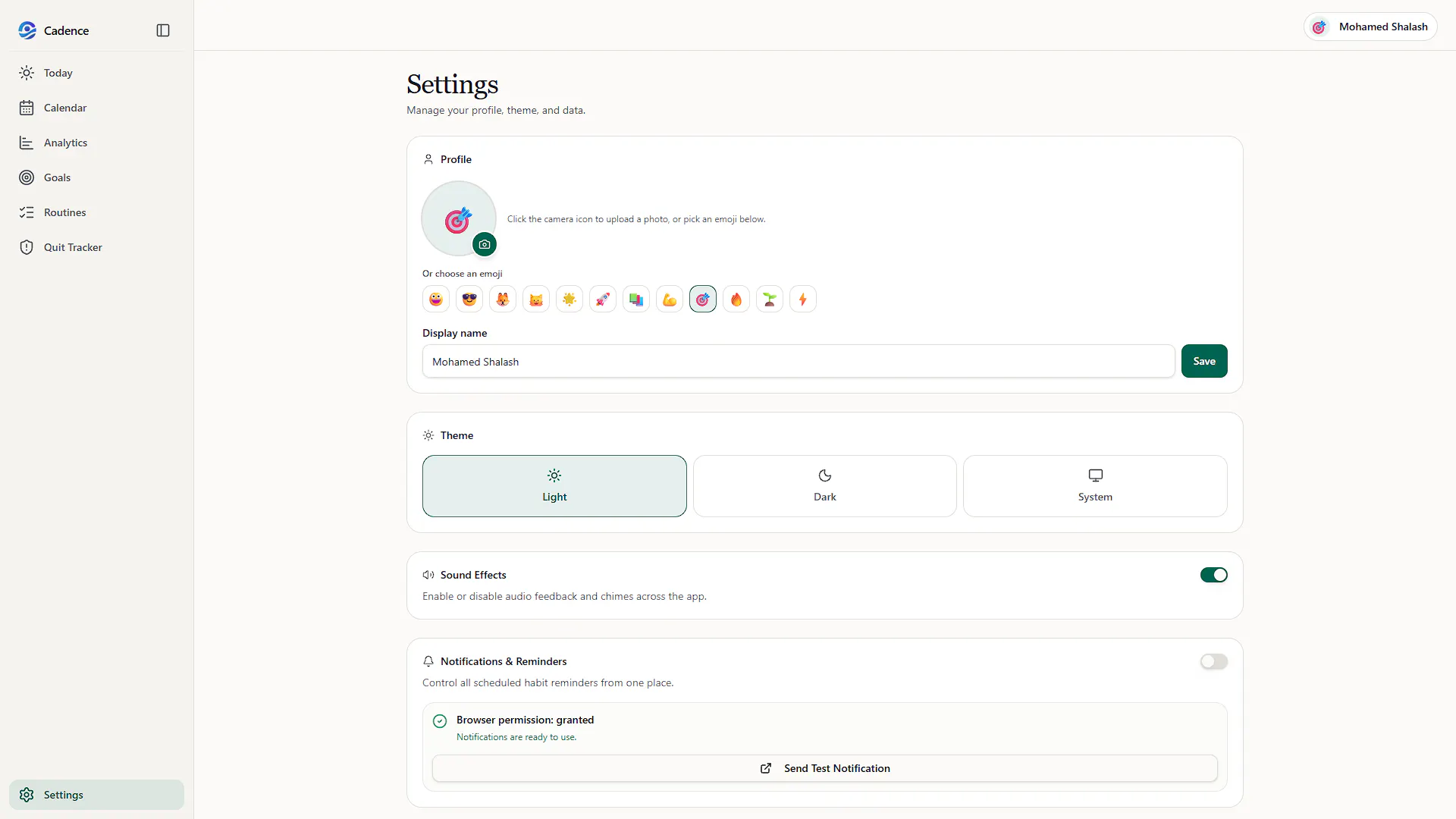Disable the Sound Effects toggle

[1213, 575]
